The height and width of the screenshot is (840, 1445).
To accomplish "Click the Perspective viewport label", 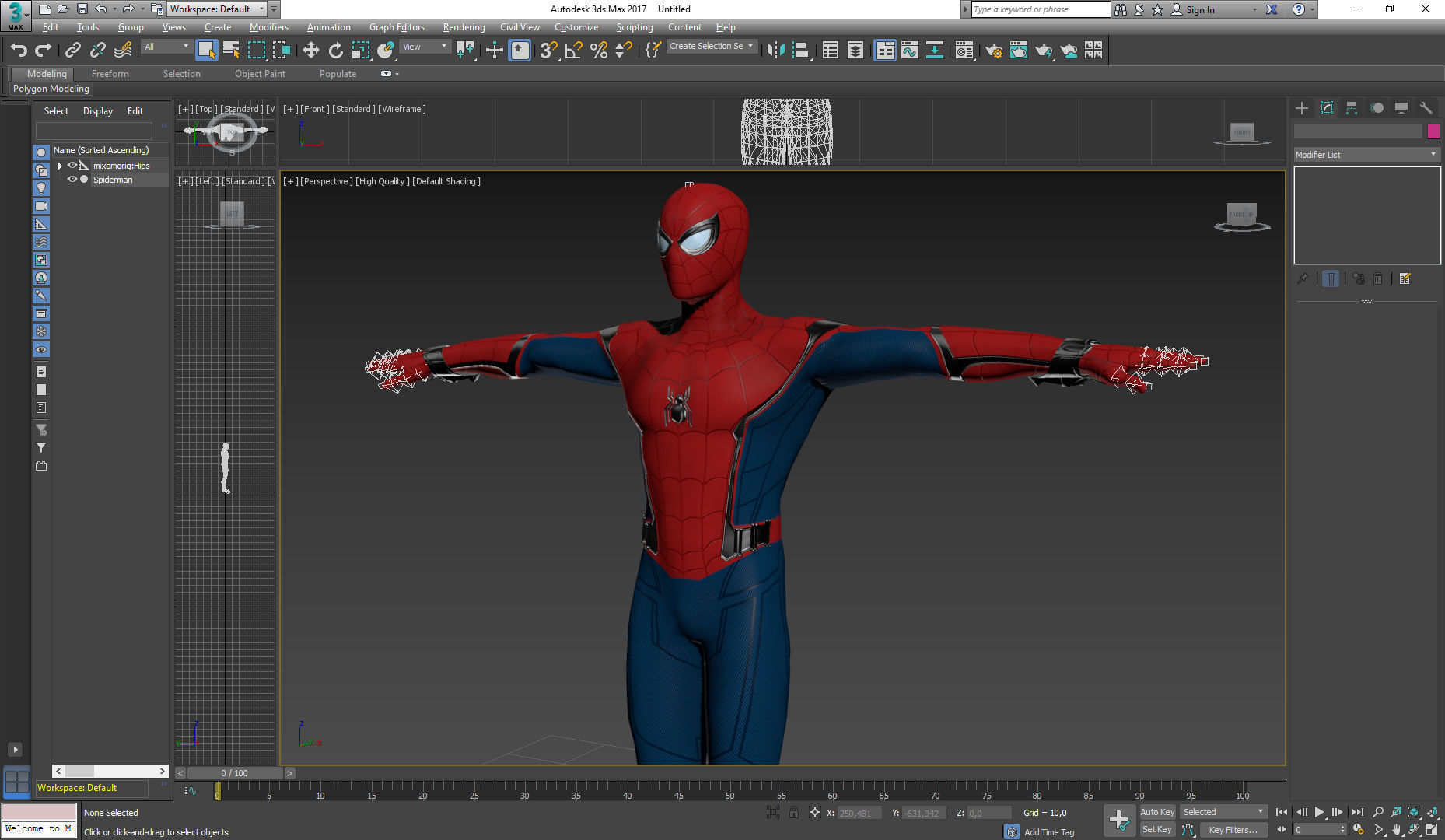I will [325, 181].
